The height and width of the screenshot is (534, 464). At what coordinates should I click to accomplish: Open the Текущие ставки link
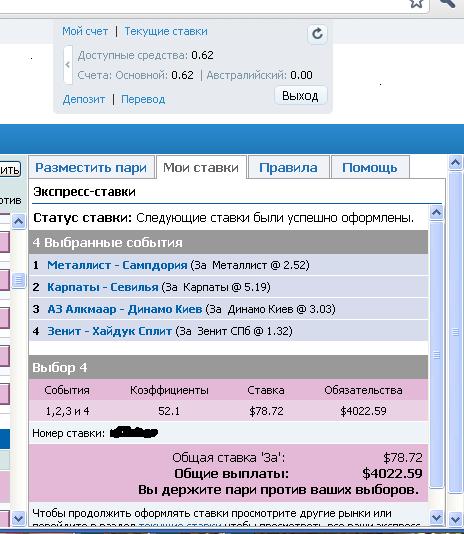[x=166, y=31]
